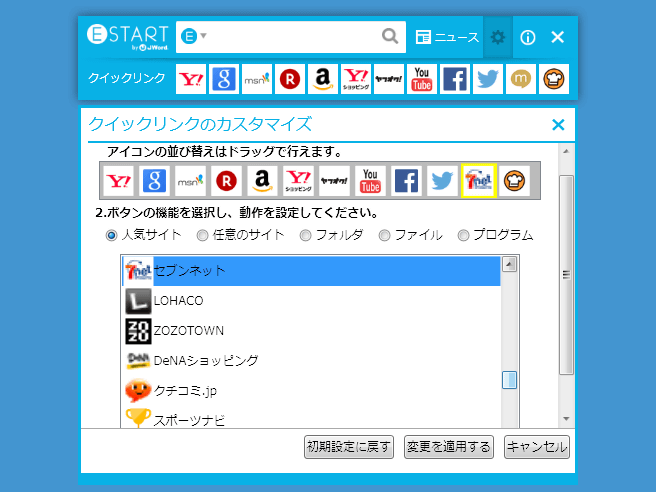
Task: Focus the ESTART search input field
Action: [293, 37]
